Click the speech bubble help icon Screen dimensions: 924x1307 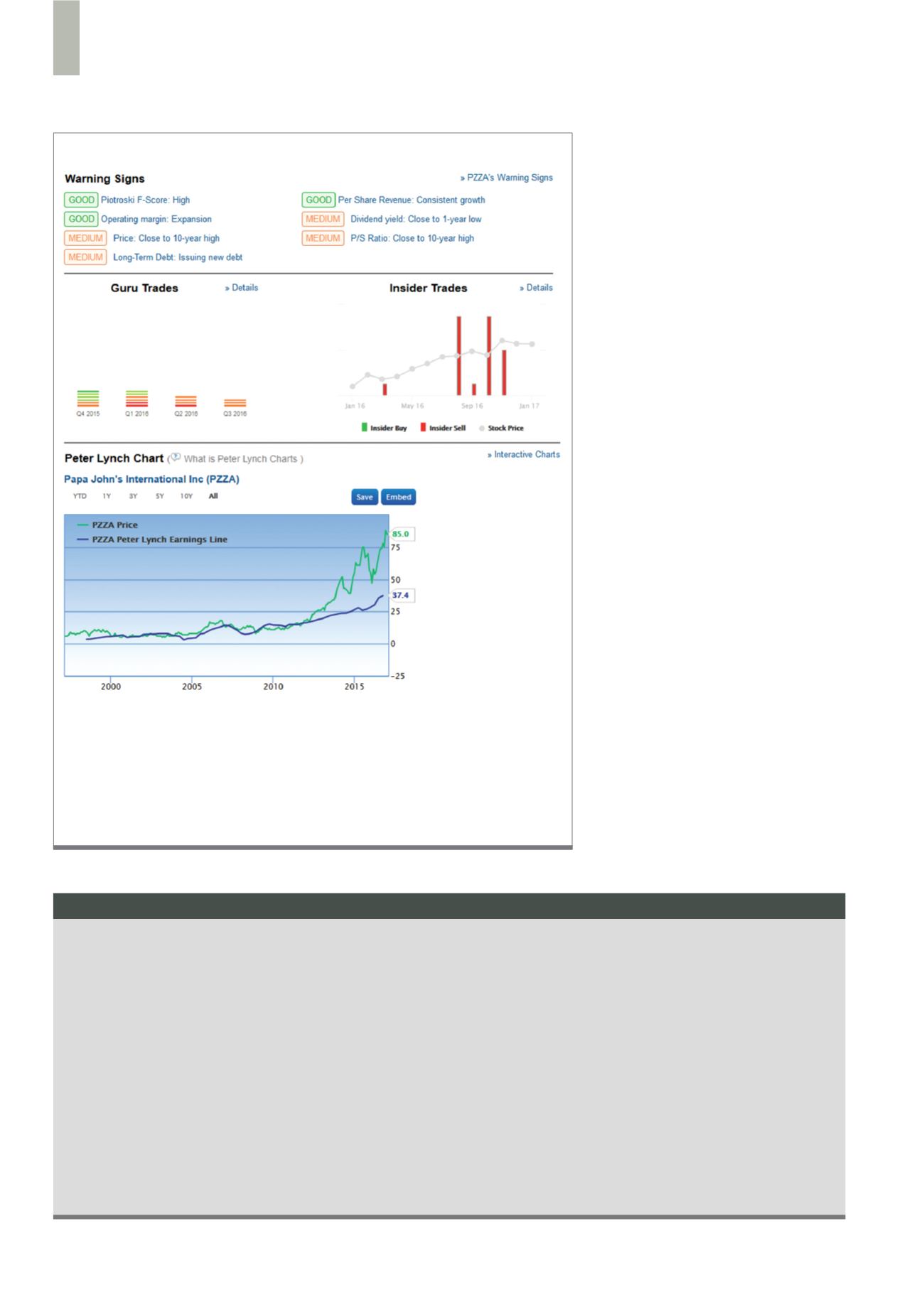tap(176, 458)
